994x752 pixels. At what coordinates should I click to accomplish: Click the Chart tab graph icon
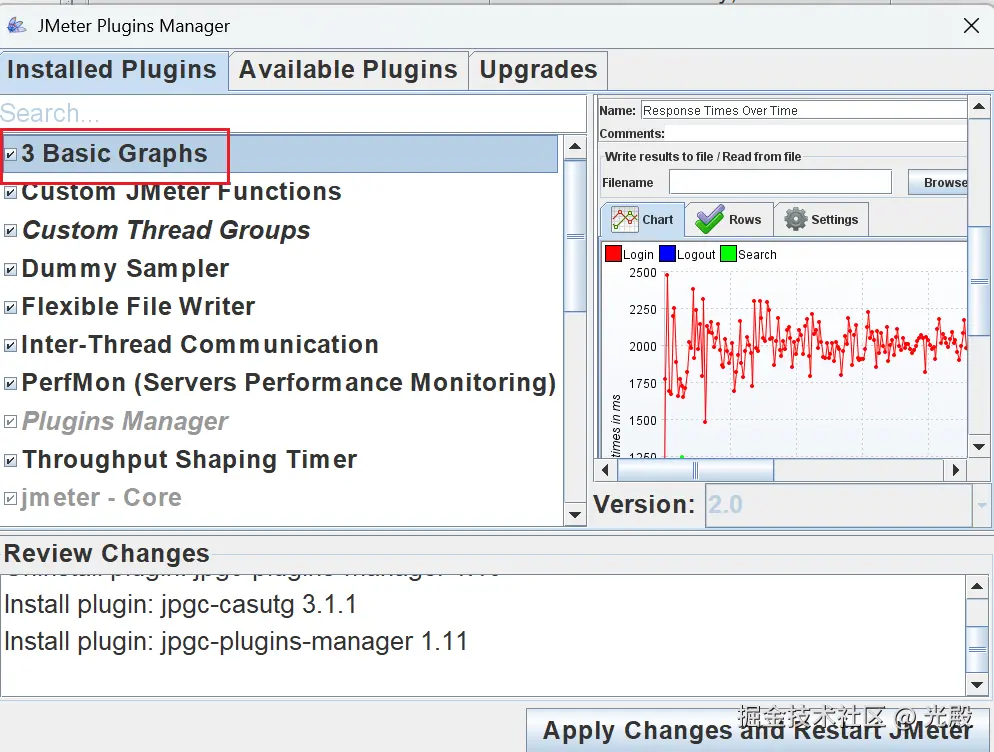click(x=624, y=219)
